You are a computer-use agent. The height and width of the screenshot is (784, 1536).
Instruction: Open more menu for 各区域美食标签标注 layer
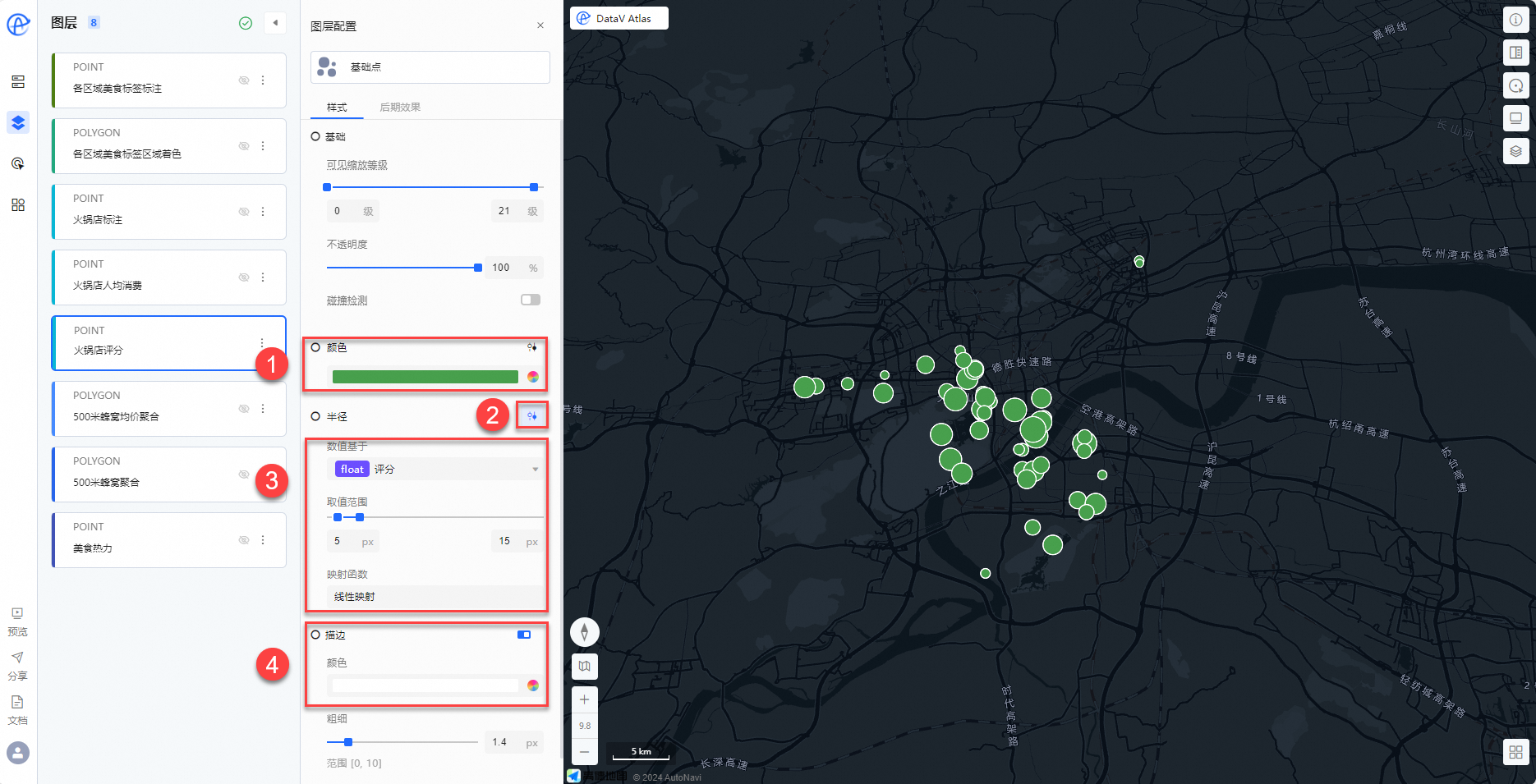point(263,80)
